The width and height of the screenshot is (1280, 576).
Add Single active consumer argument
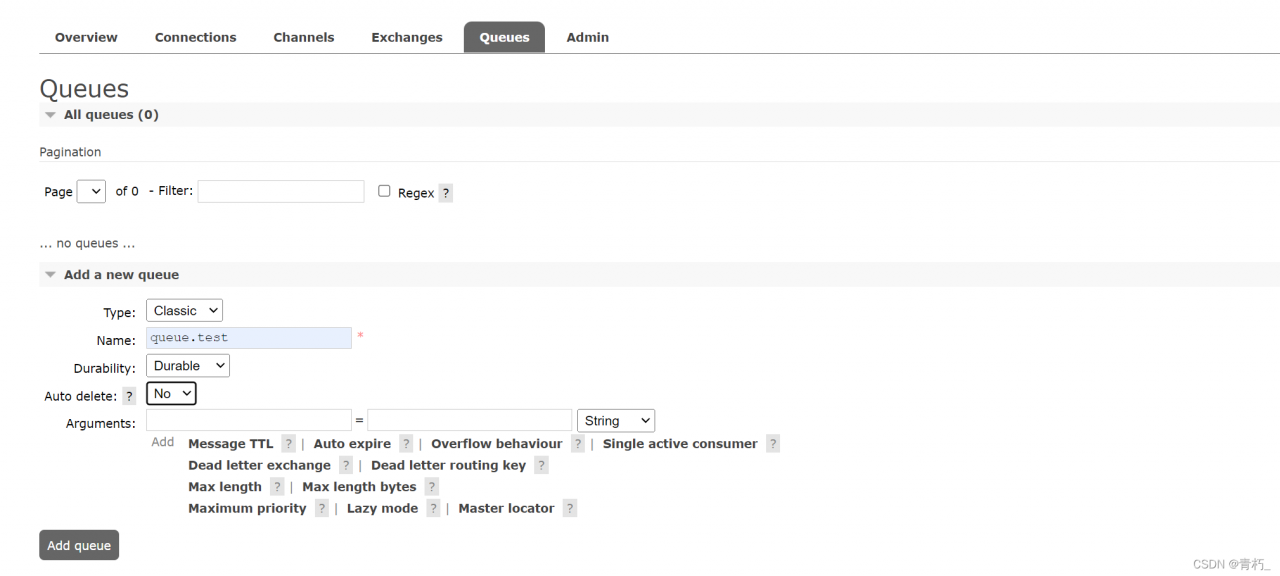(x=680, y=444)
